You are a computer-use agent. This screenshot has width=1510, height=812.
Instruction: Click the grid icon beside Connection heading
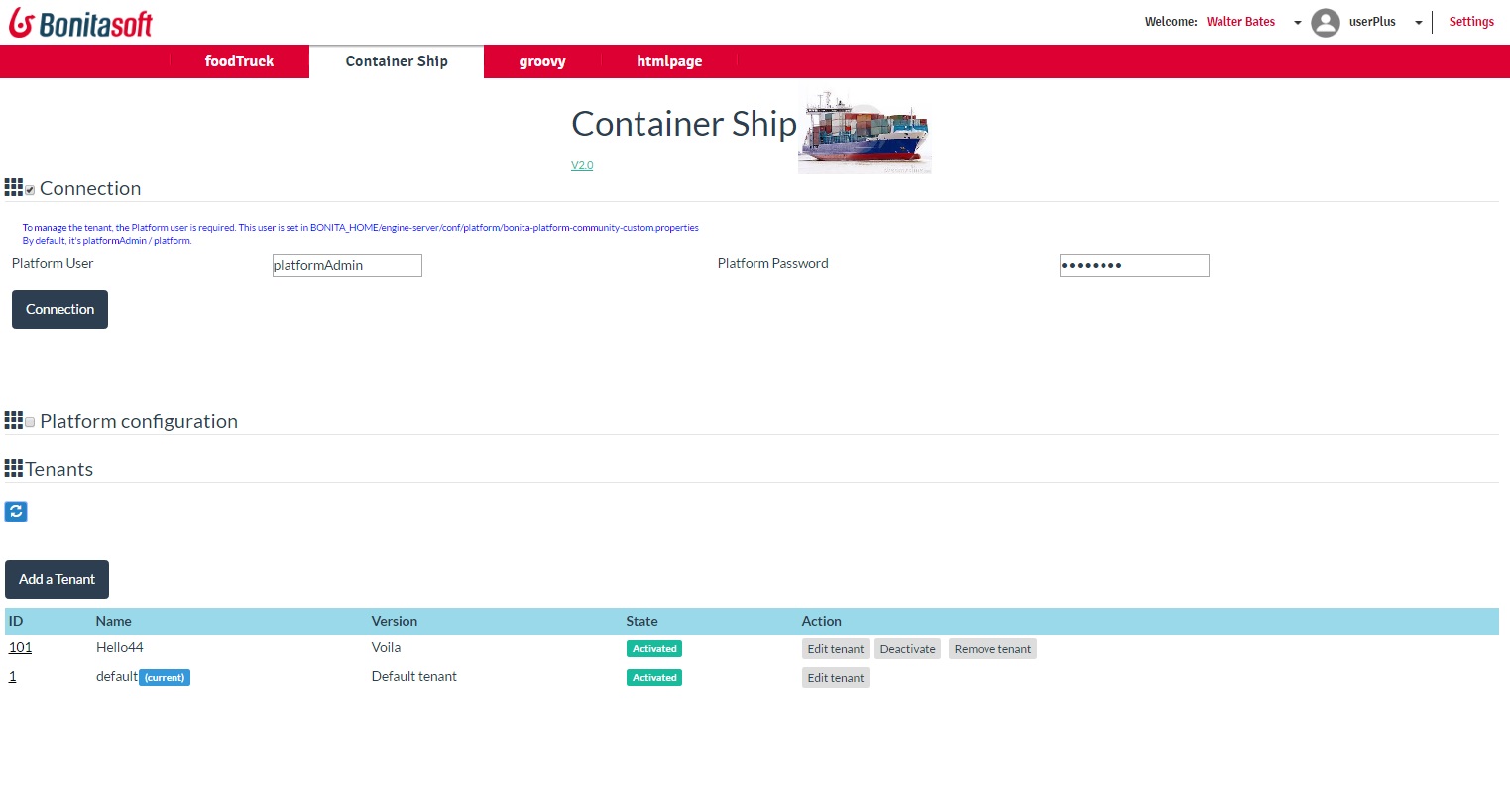[x=14, y=187]
